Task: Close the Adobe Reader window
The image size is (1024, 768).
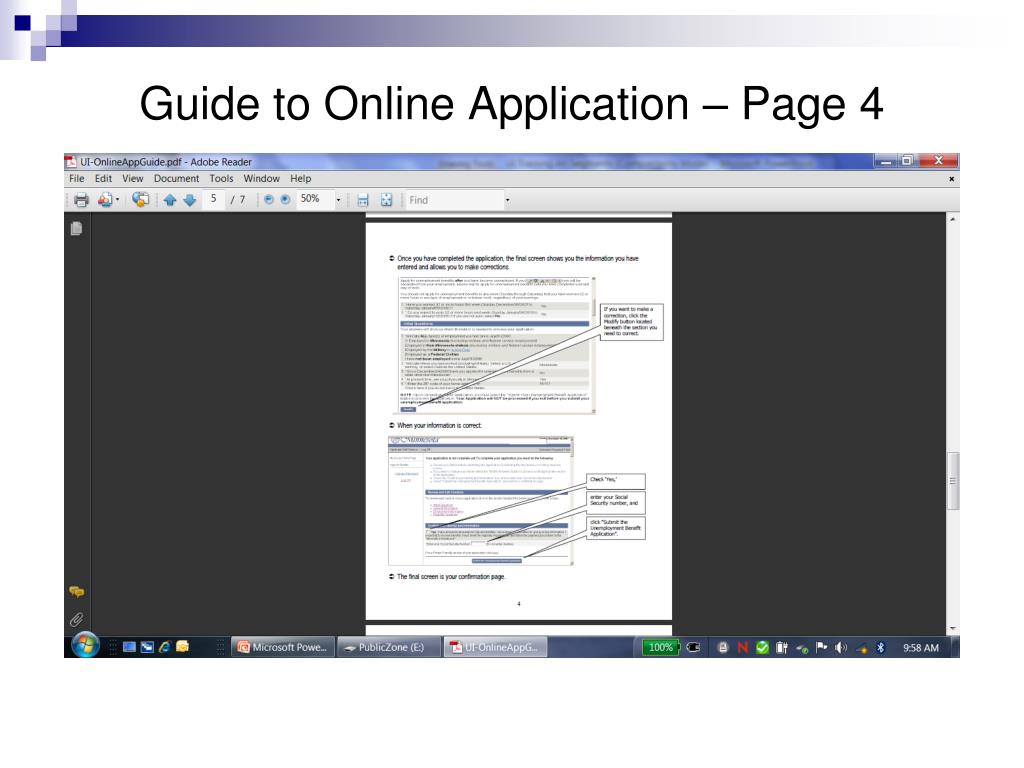Action: click(x=938, y=161)
